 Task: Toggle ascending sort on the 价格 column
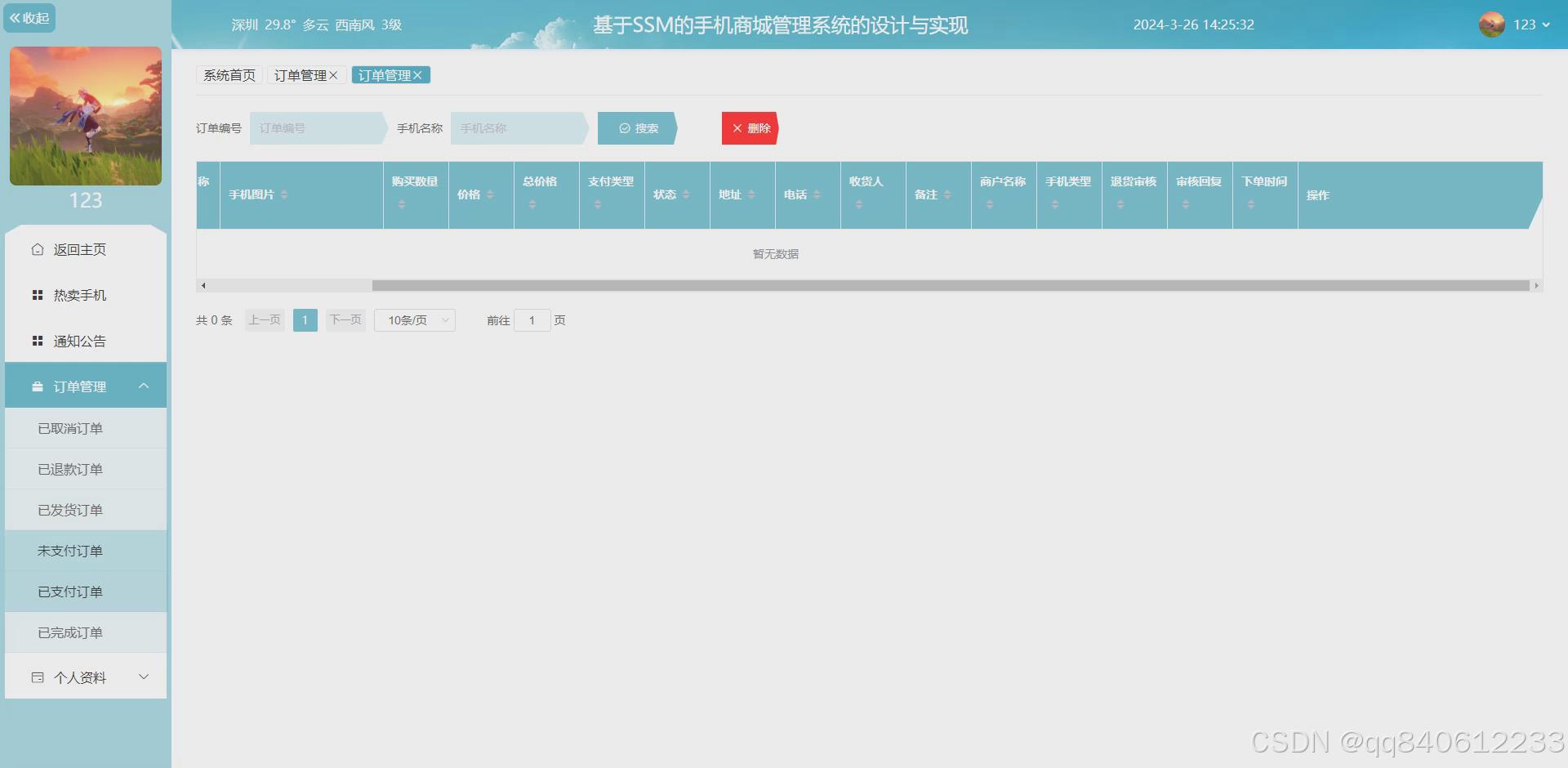[x=491, y=190]
